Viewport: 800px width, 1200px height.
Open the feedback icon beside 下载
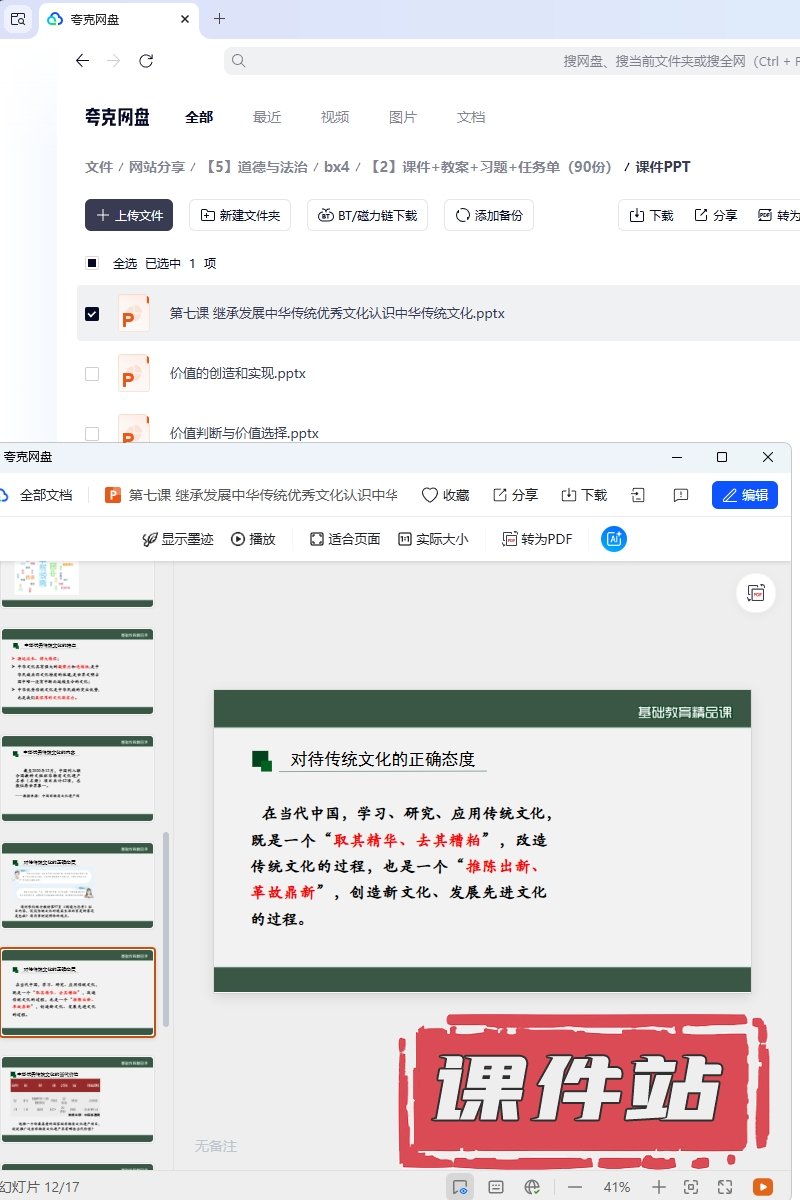(x=680, y=495)
